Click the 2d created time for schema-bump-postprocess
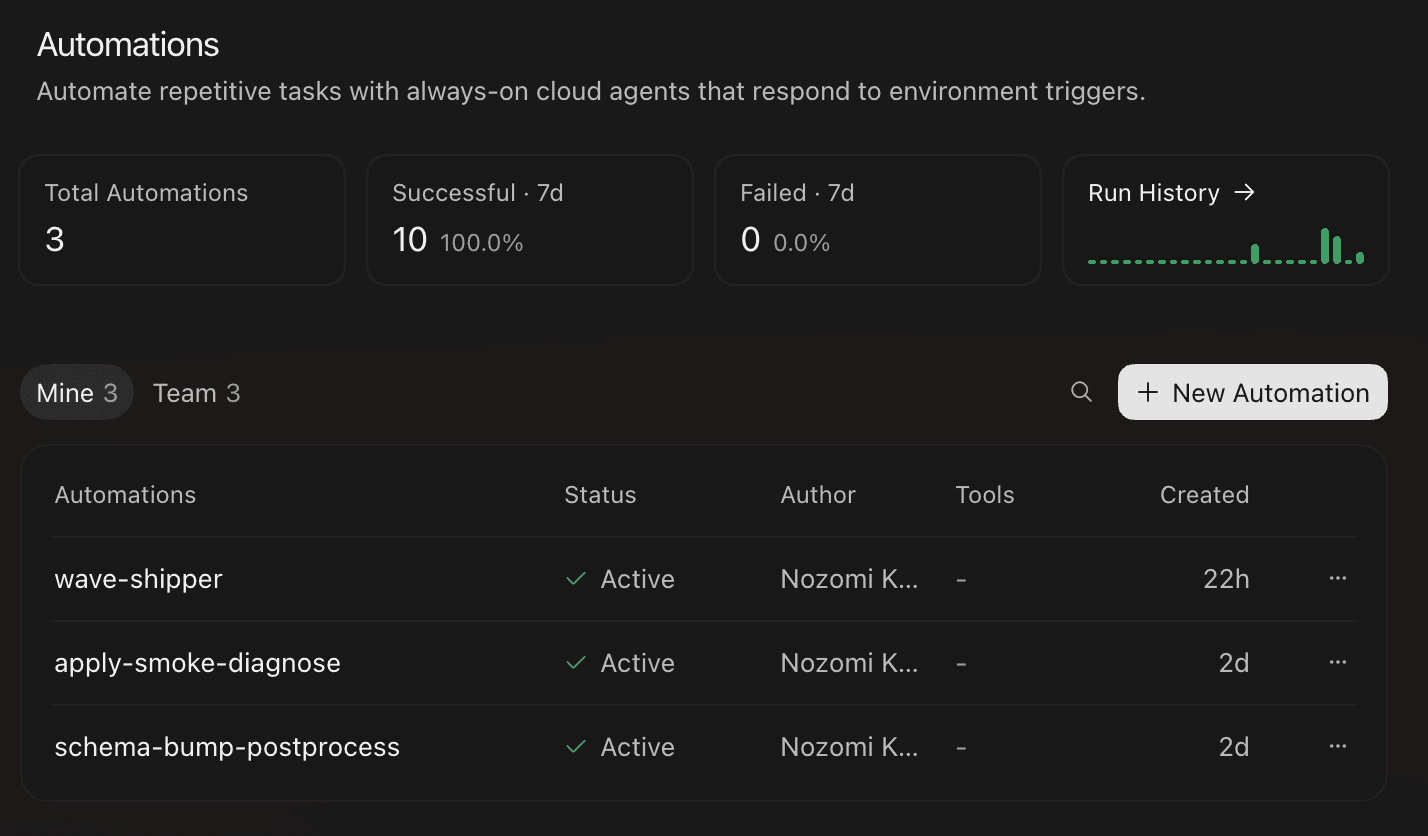This screenshot has width=1428, height=836. tap(1234, 747)
